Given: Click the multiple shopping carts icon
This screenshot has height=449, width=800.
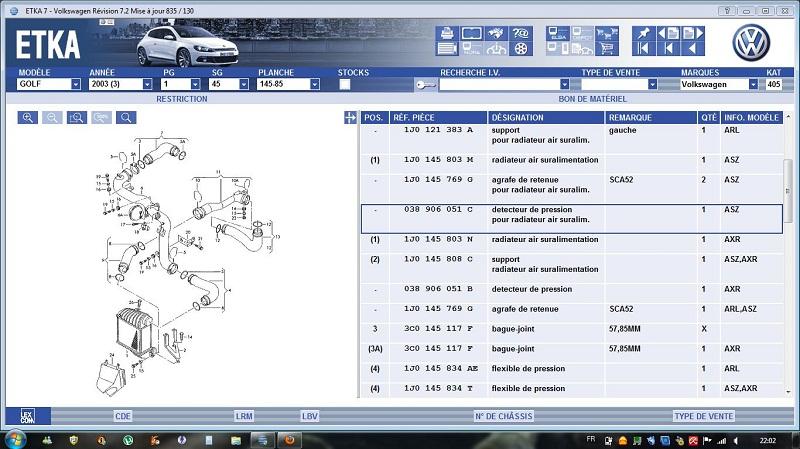Looking at the screenshot, I should click(606, 33).
